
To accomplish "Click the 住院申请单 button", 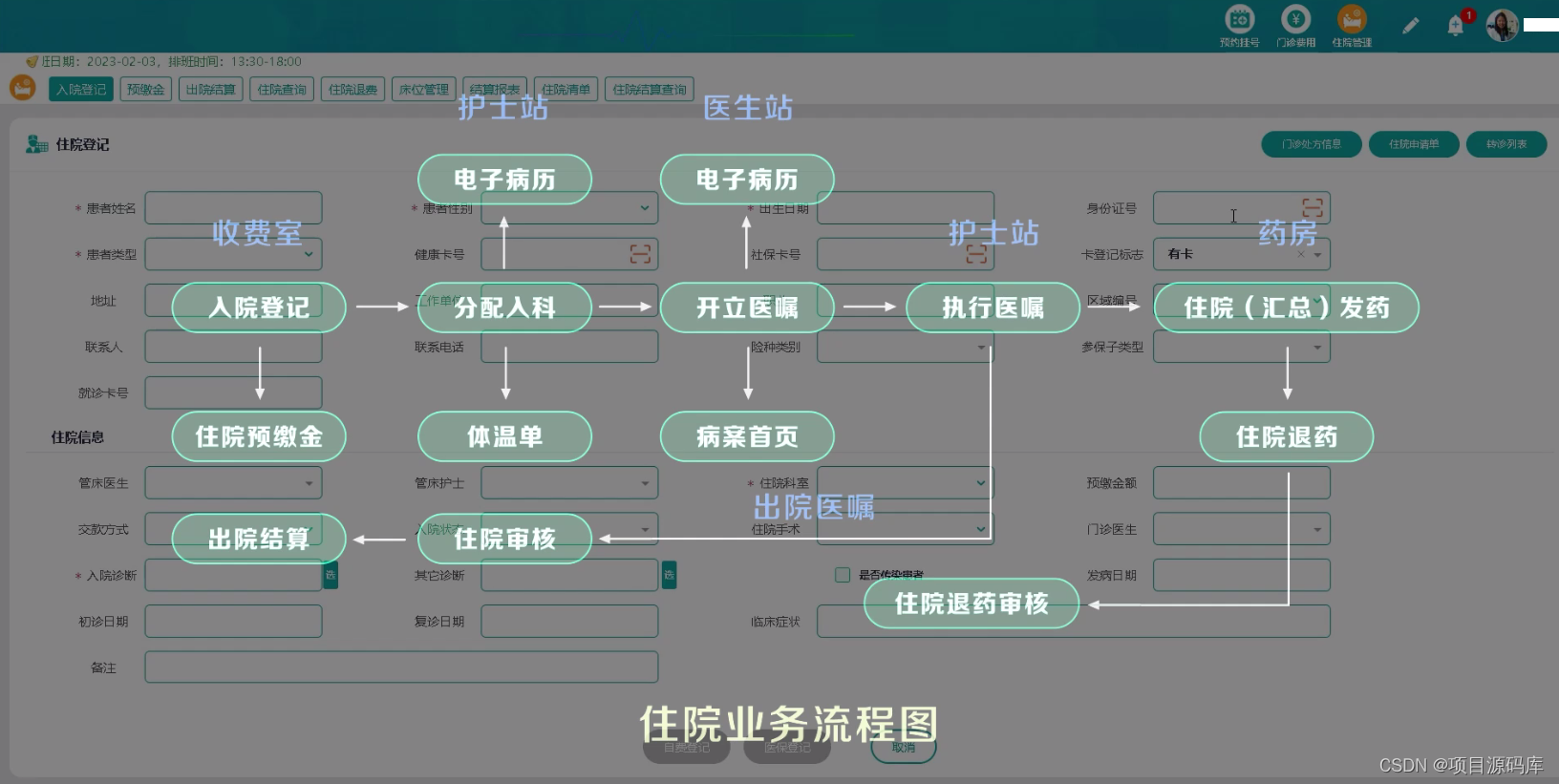I will point(1414,144).
